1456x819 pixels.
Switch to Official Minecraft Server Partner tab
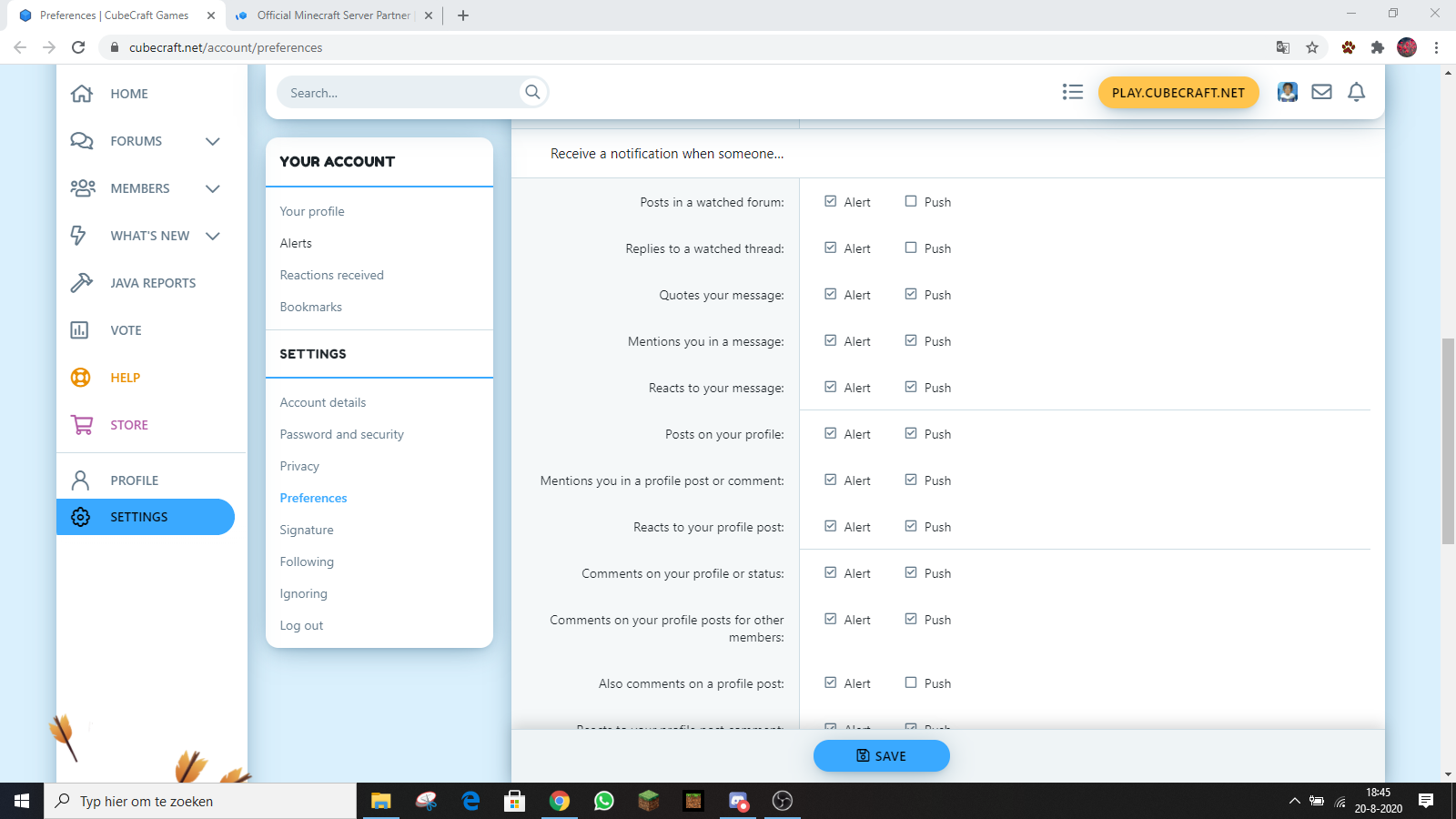click(333, 15)
